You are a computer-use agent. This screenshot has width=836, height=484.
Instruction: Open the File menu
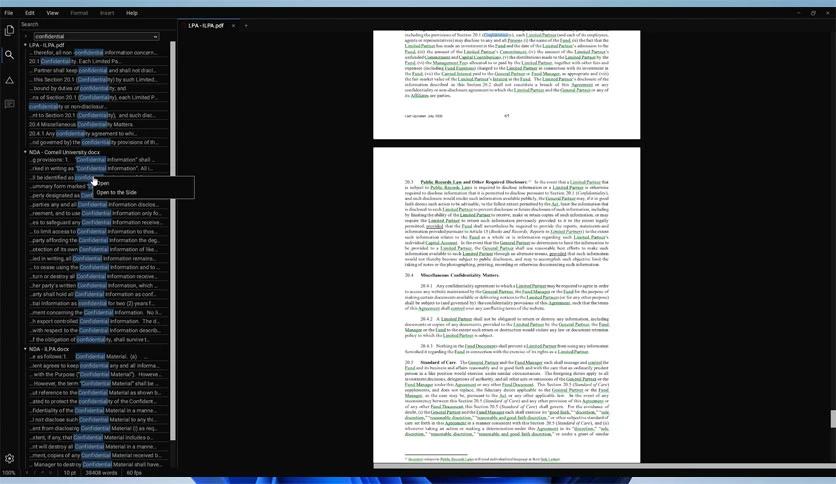[9, 13]
